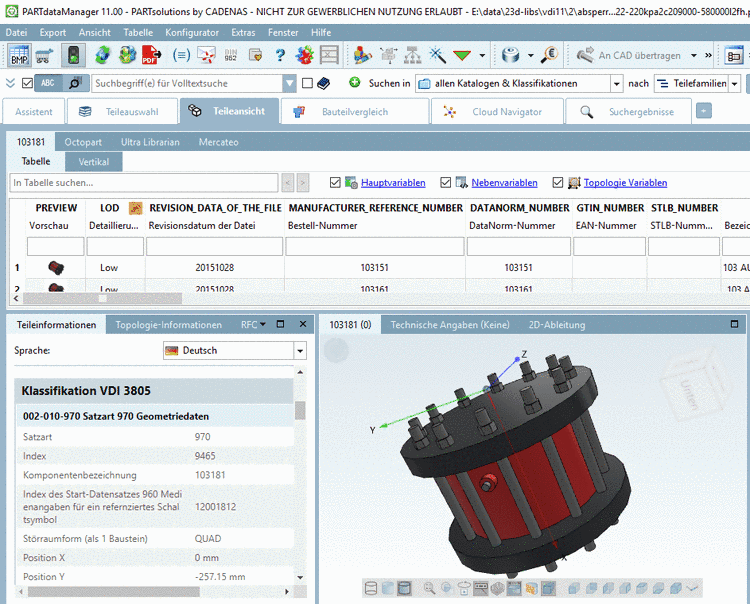Click the red envelope mail icon
750x604 pixels.
tap(207, 55)
